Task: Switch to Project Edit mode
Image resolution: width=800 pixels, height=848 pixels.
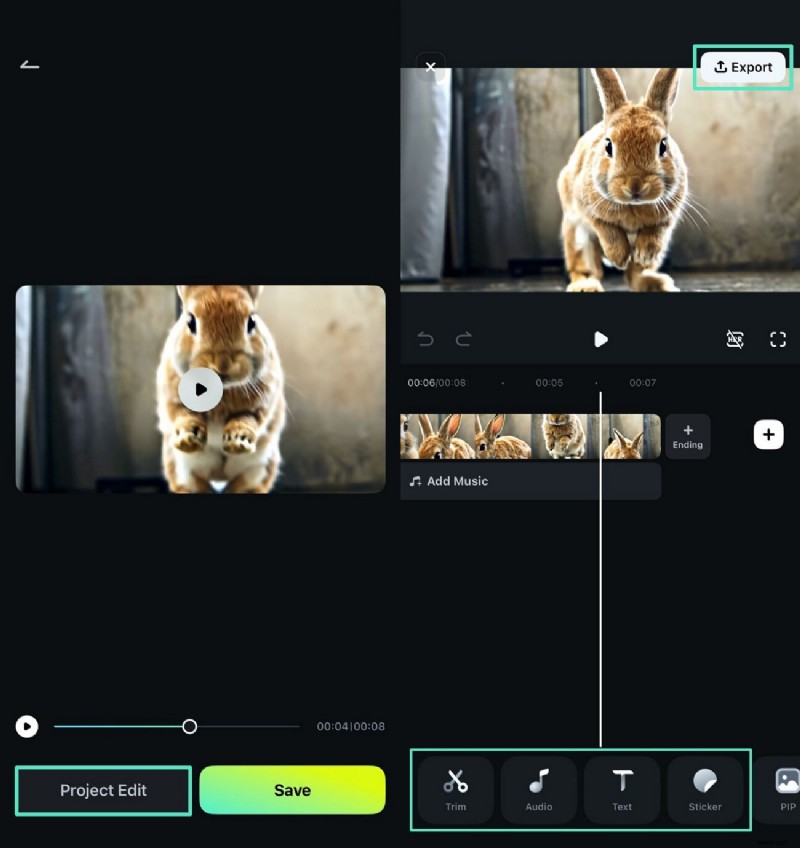Action: [x=103, y=790]
